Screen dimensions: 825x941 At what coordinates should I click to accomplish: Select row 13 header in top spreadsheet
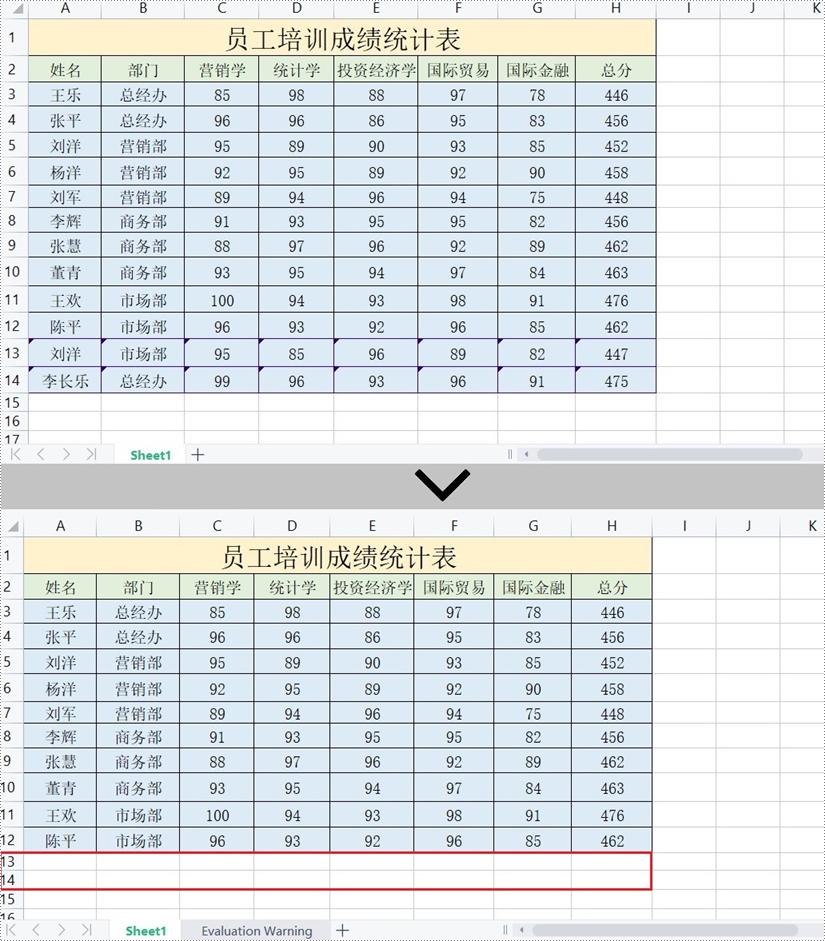tap(13, 353)
